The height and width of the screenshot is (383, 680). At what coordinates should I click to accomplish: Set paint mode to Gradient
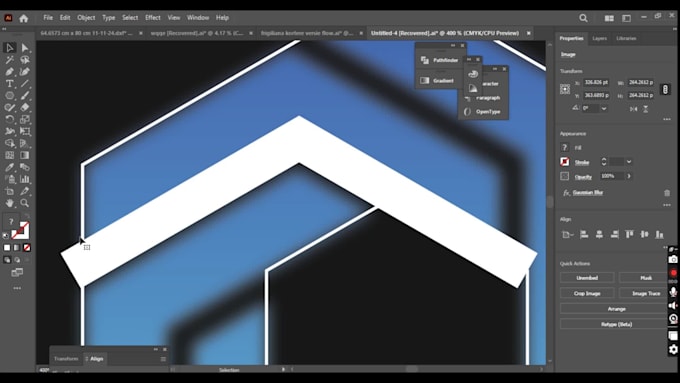(16, 248)
